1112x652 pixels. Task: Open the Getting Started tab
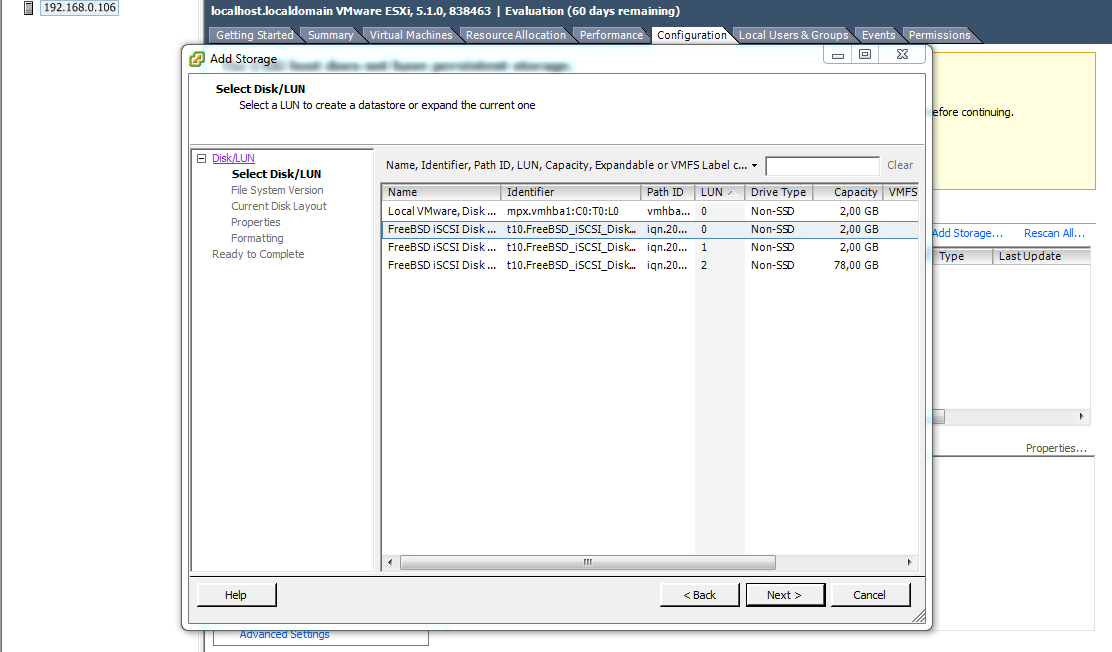pos(255,35)
